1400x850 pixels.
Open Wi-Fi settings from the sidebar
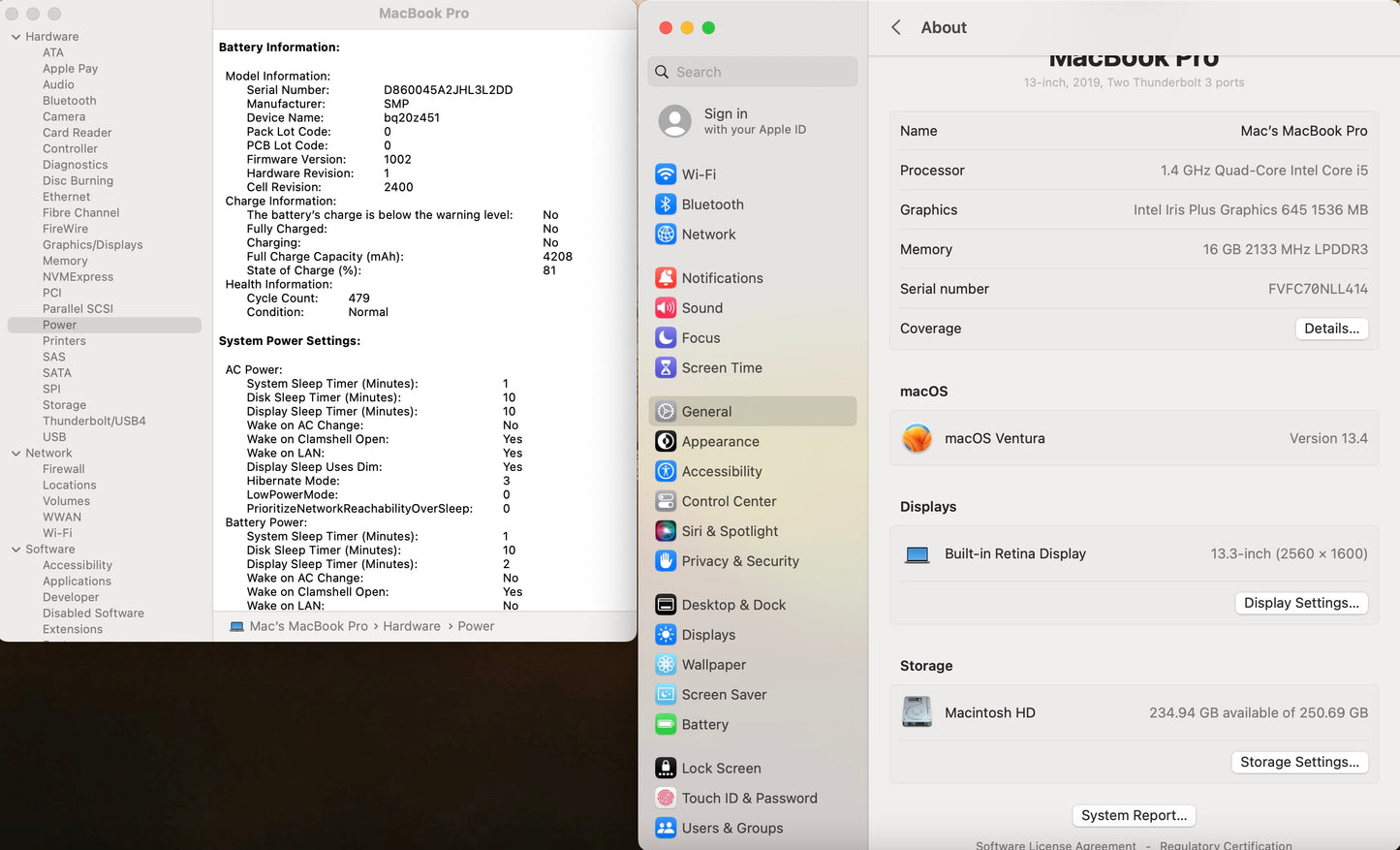(698, 173)
